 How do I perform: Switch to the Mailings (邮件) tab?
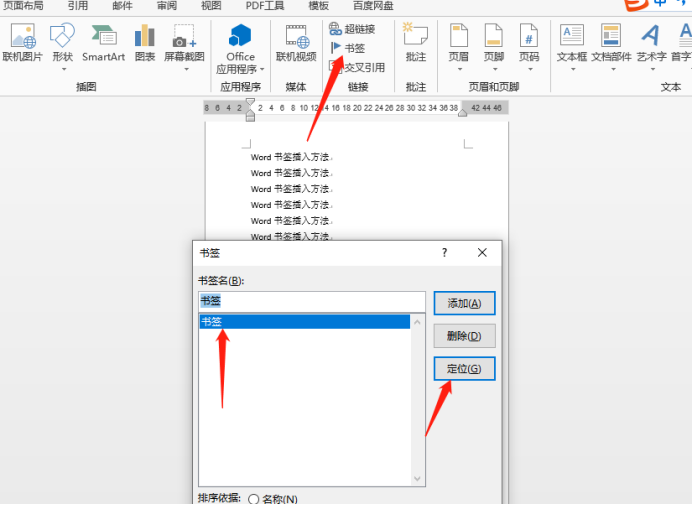click(x=122, y=6)
